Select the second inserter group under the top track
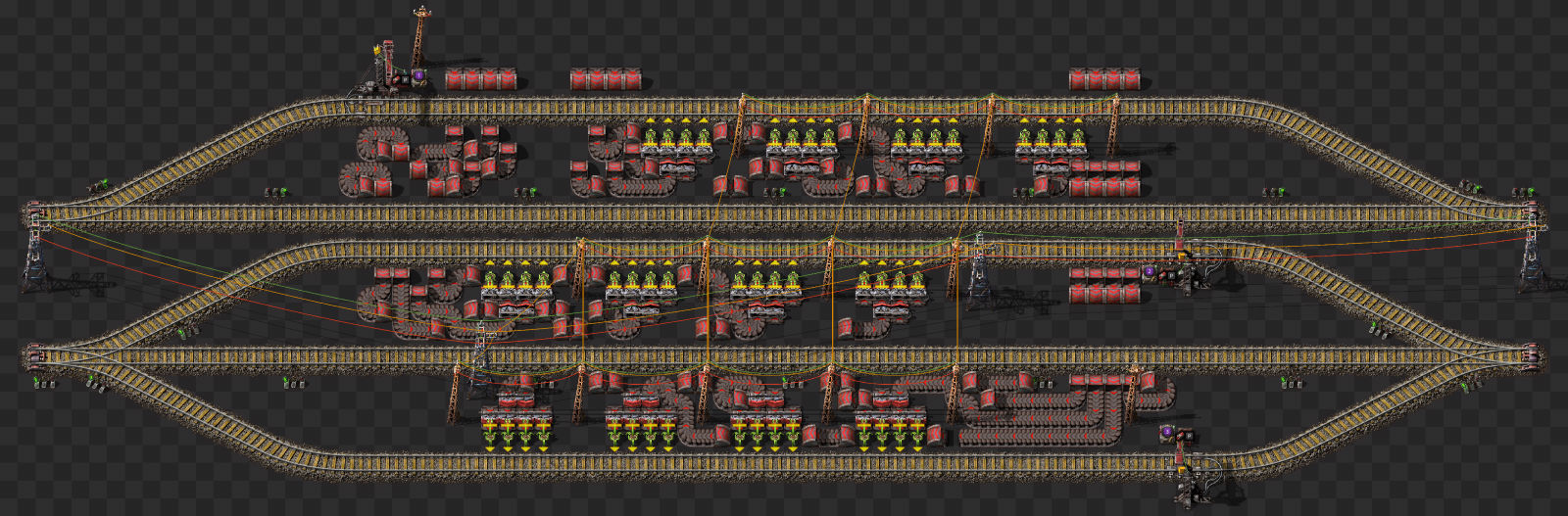The image size is (1568, 516). (x=802, y=139)
